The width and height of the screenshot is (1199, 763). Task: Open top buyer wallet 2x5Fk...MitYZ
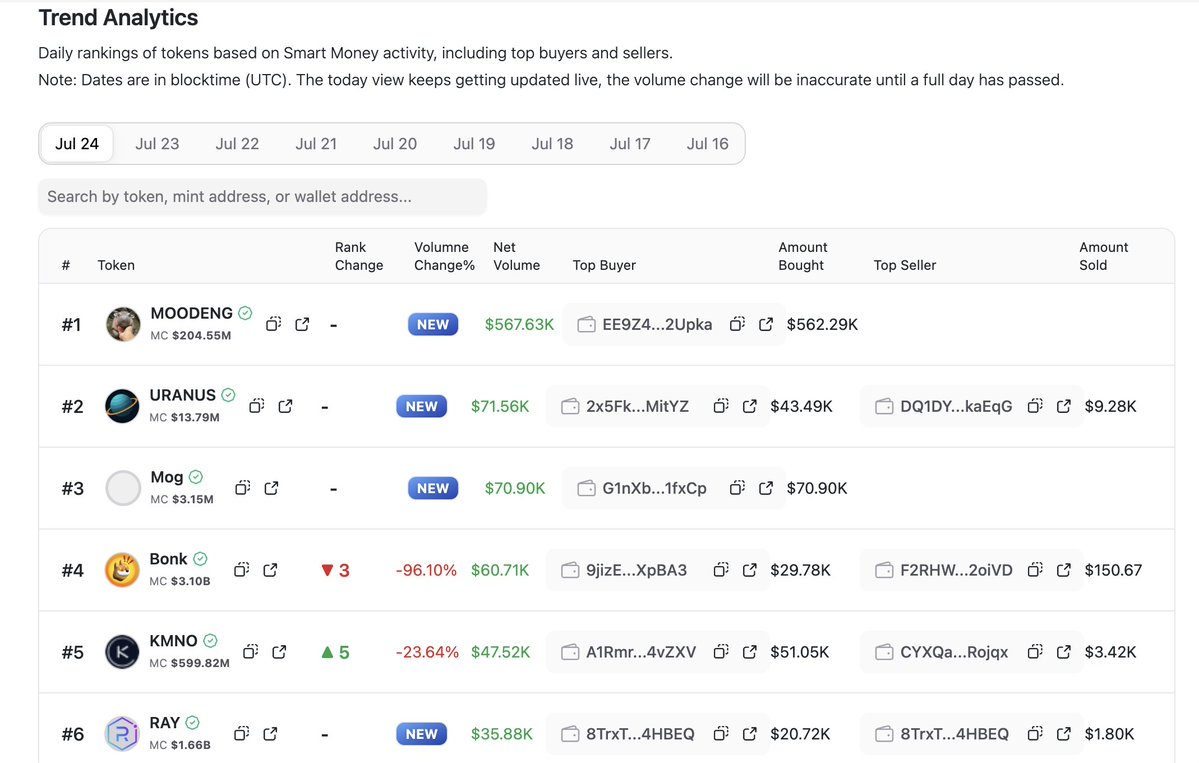pyautogui.click(x=638, y=406)
